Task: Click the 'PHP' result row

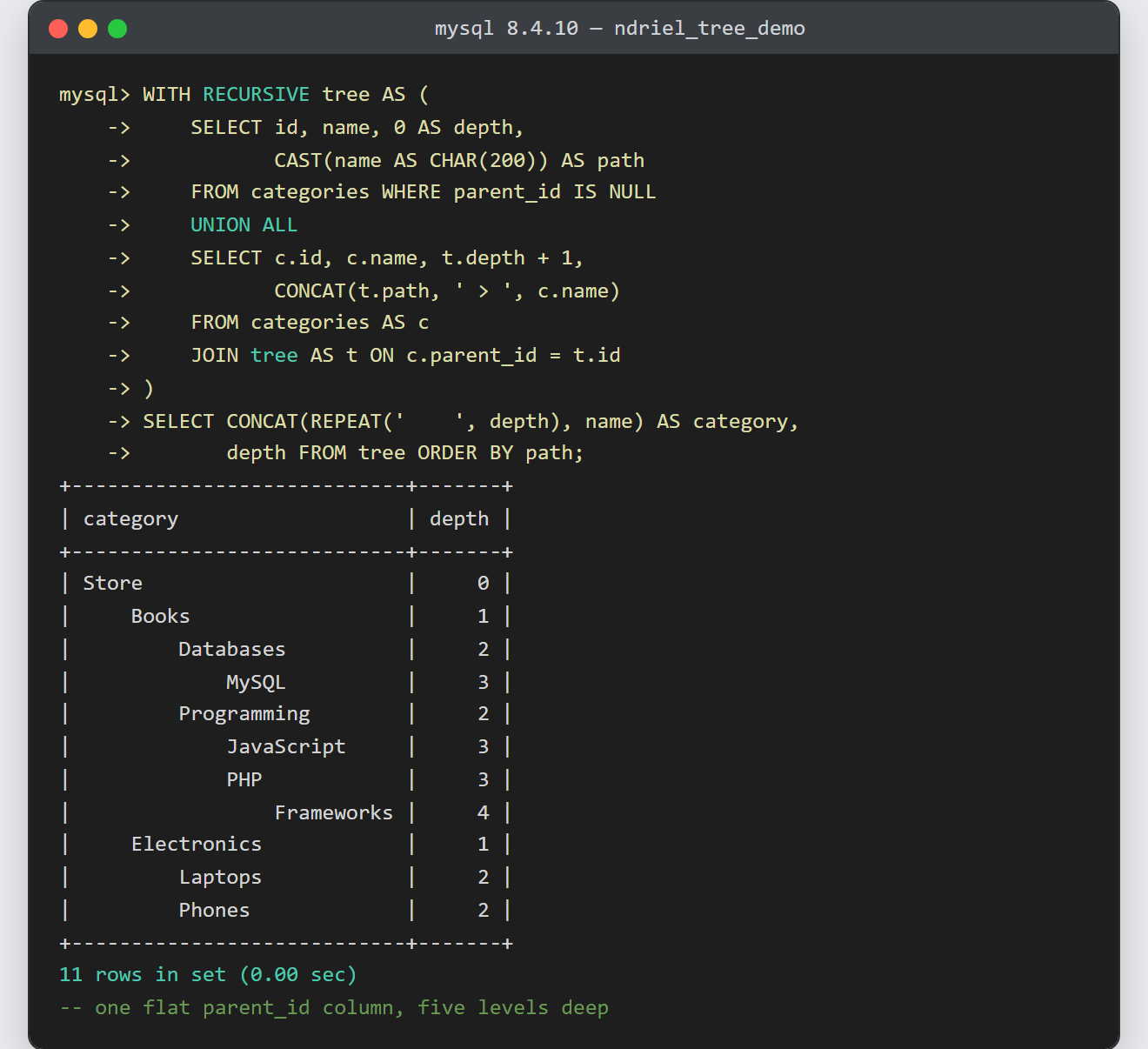Action: pyautogui.click(x=286, y=780)
